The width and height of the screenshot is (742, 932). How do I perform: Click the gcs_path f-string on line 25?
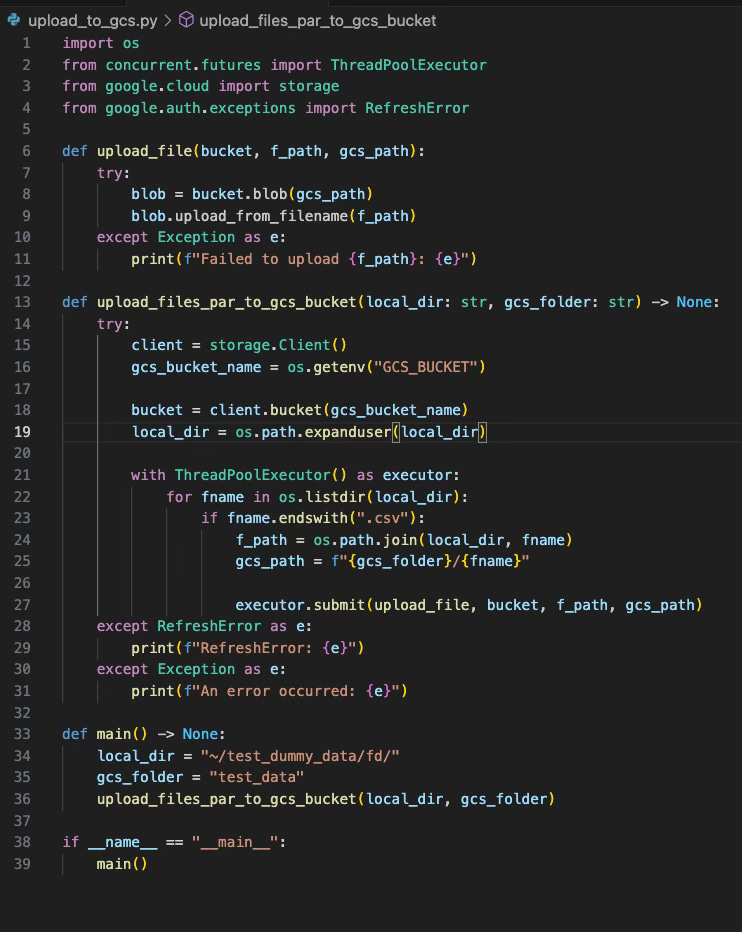click(x=430, y=562)
